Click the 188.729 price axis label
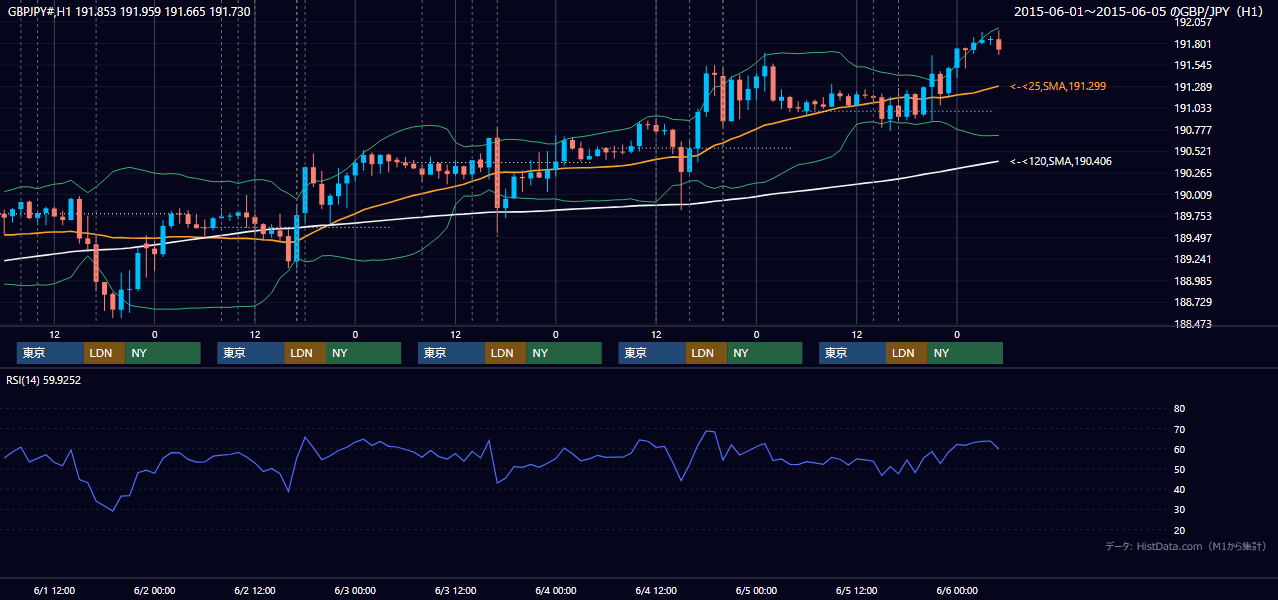Image resolution: width=1278 pixels, height=600 pixels. (x=1192, y=302)
